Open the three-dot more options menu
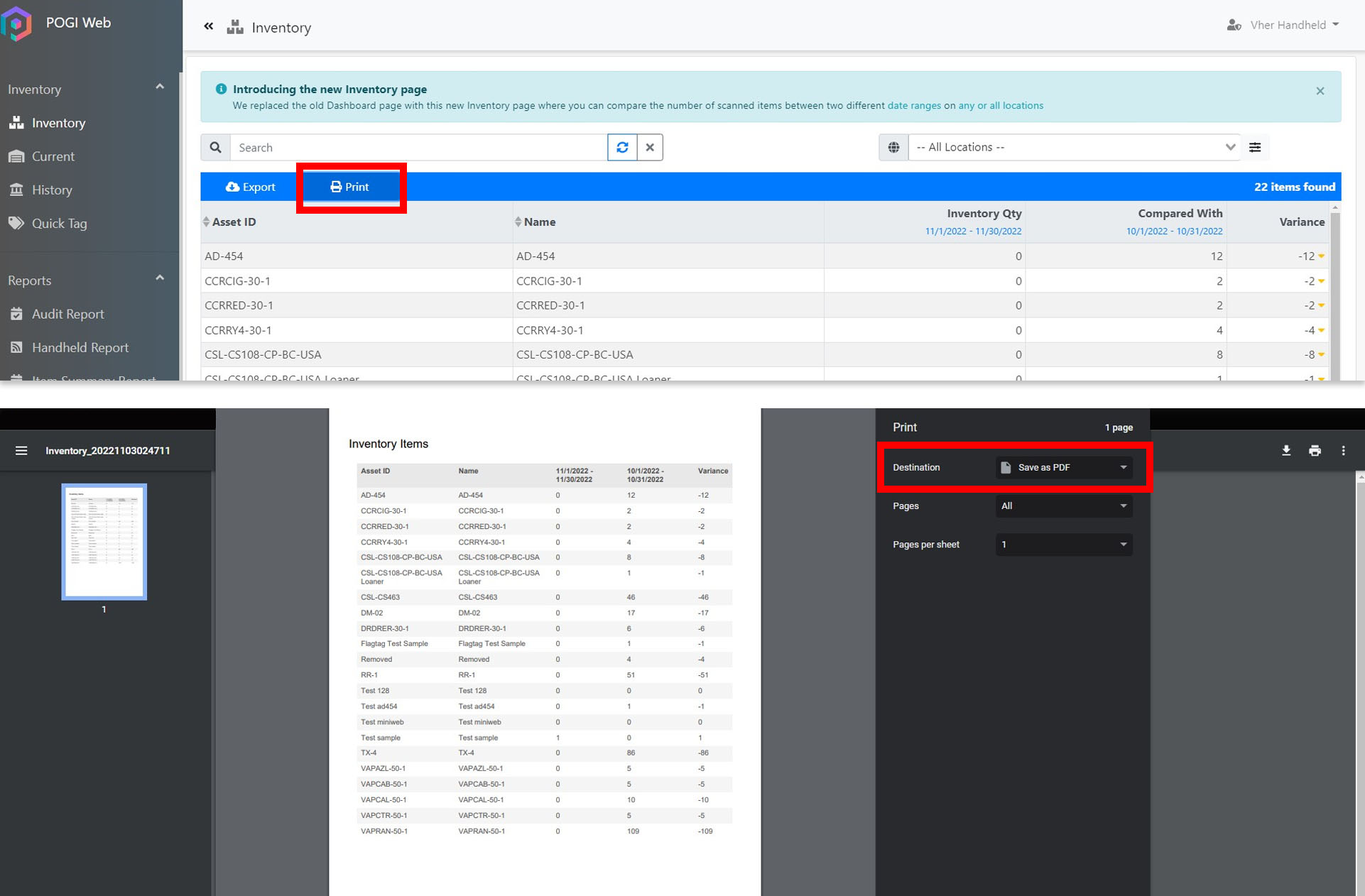The height and width of the screenshot is (896, 1365). (1343, 451)
